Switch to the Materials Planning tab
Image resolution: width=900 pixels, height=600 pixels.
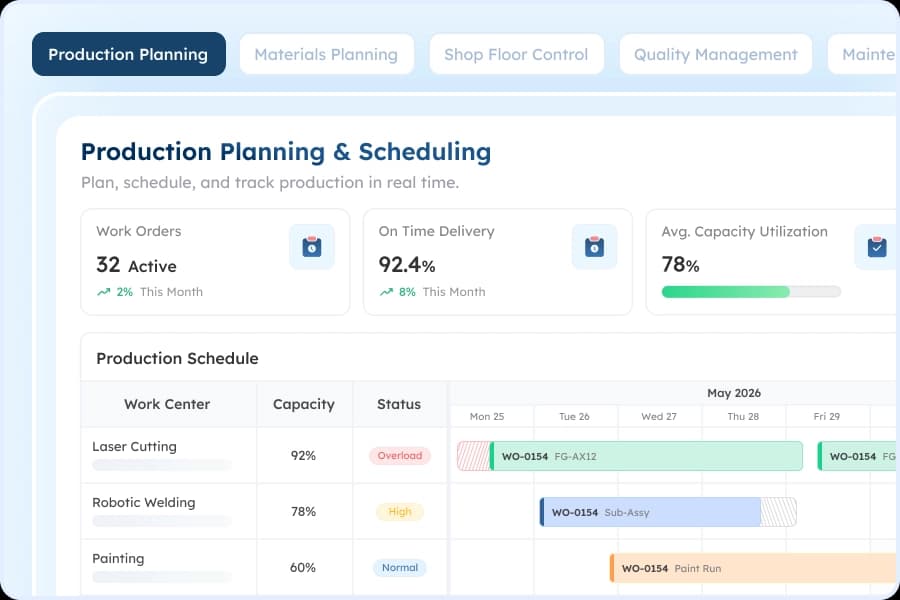tap(326, 54)
